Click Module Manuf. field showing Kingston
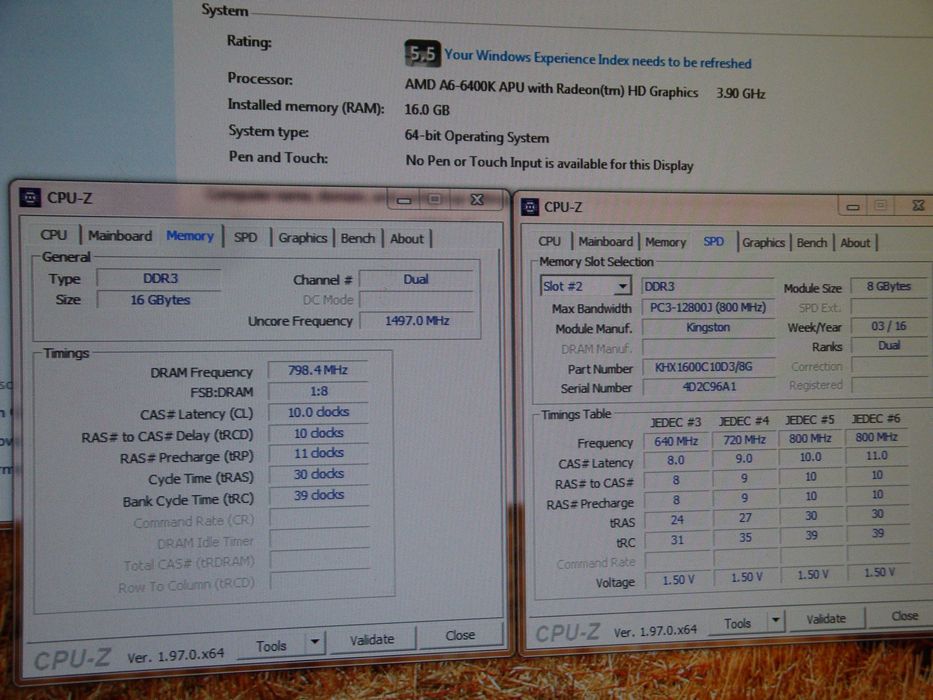The image size is (933, 700). coord(707,327)
